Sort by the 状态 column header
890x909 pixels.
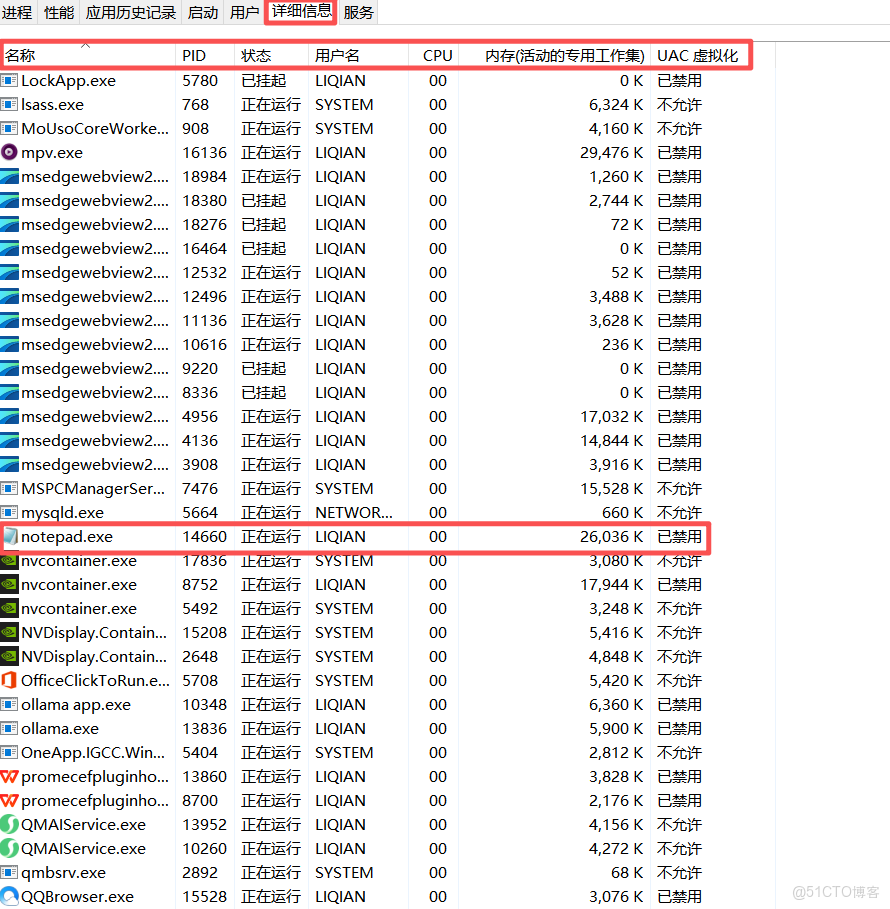pyautogui.click(x=271, y=56)
